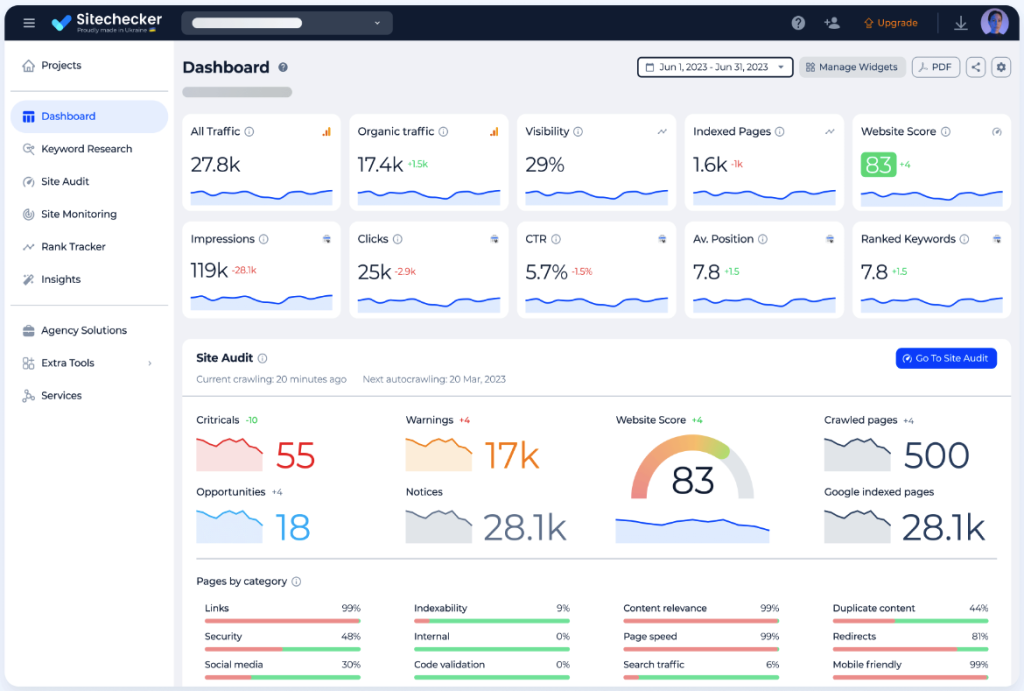Click the Website Score gauge icon
This screenshot has height=691, width=1024.
click(x=996, y=132)
